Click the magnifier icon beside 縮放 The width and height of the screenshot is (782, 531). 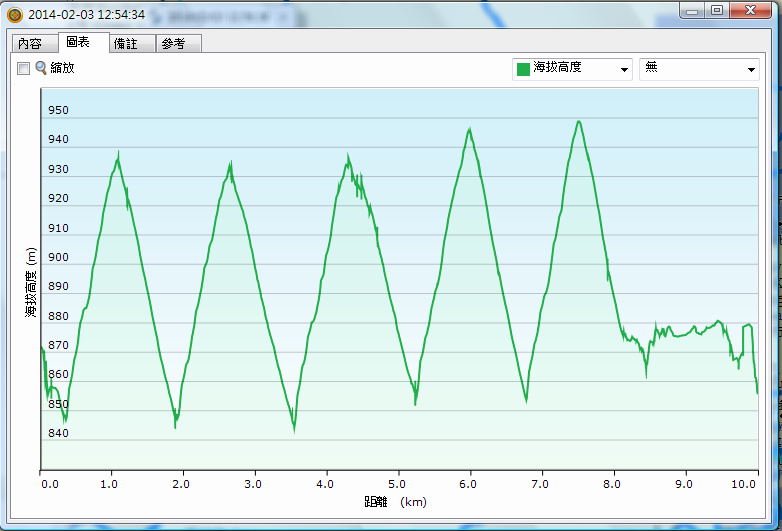click(x=41, y=68)
